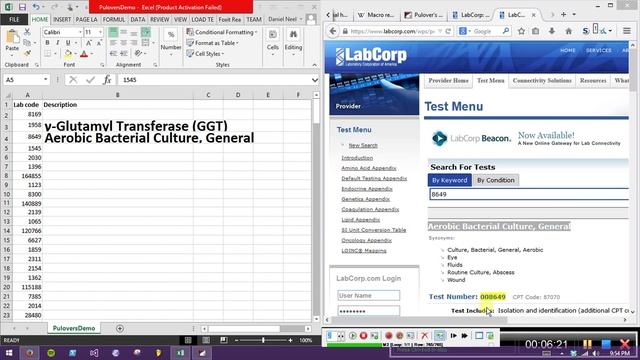Open Cell Styles dropdown

(205, 53)
